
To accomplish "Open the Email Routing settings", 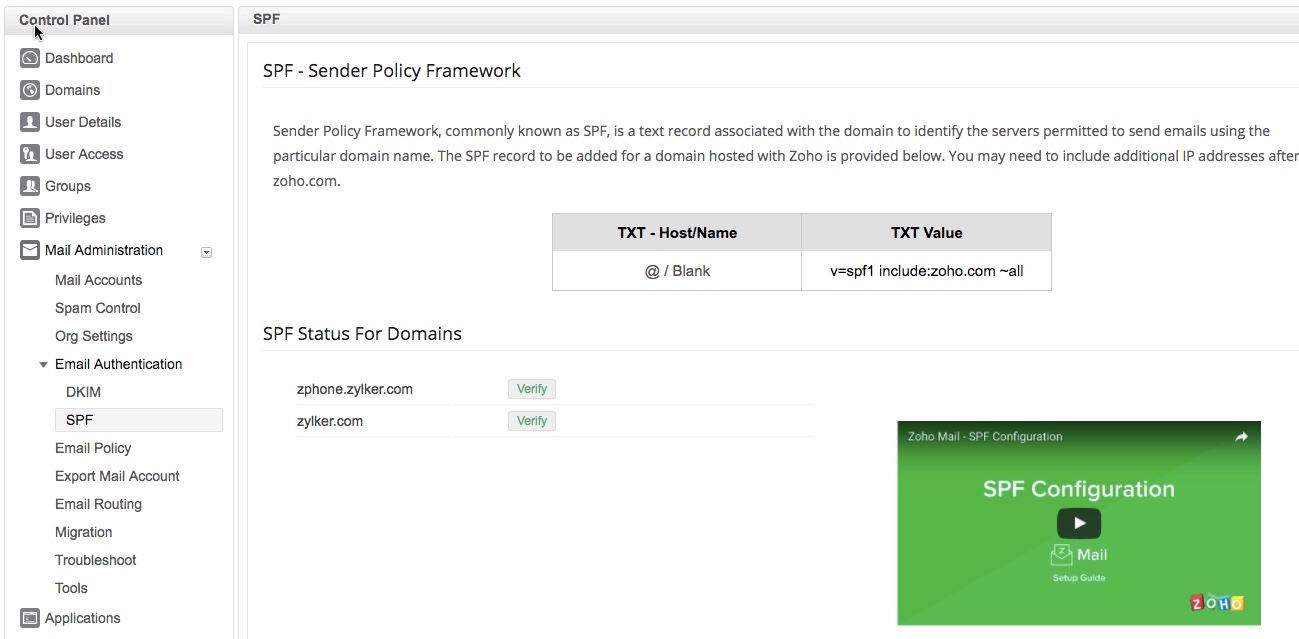I will click(x=98, y=504).
